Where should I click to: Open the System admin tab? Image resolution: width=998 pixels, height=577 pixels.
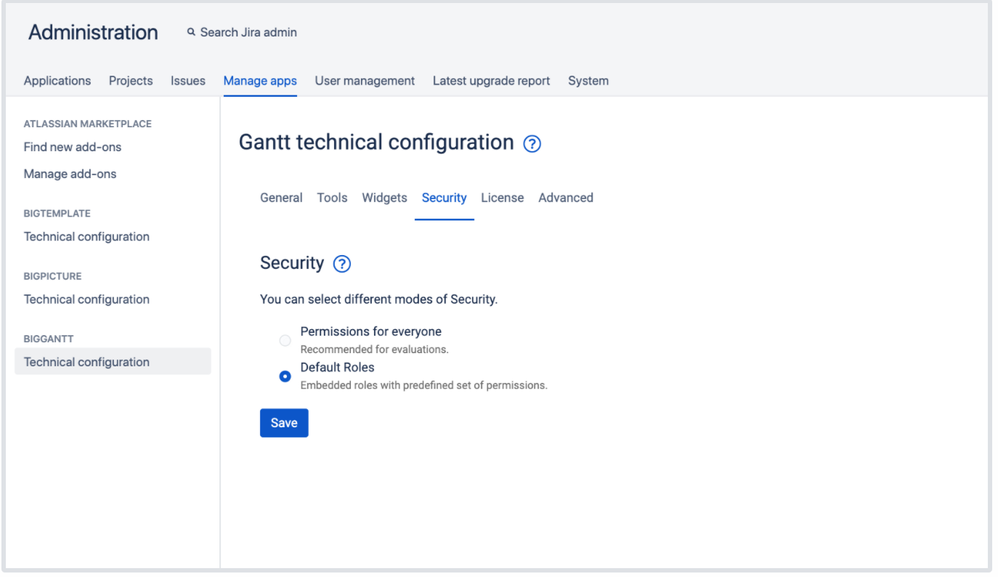click(588, 81)
